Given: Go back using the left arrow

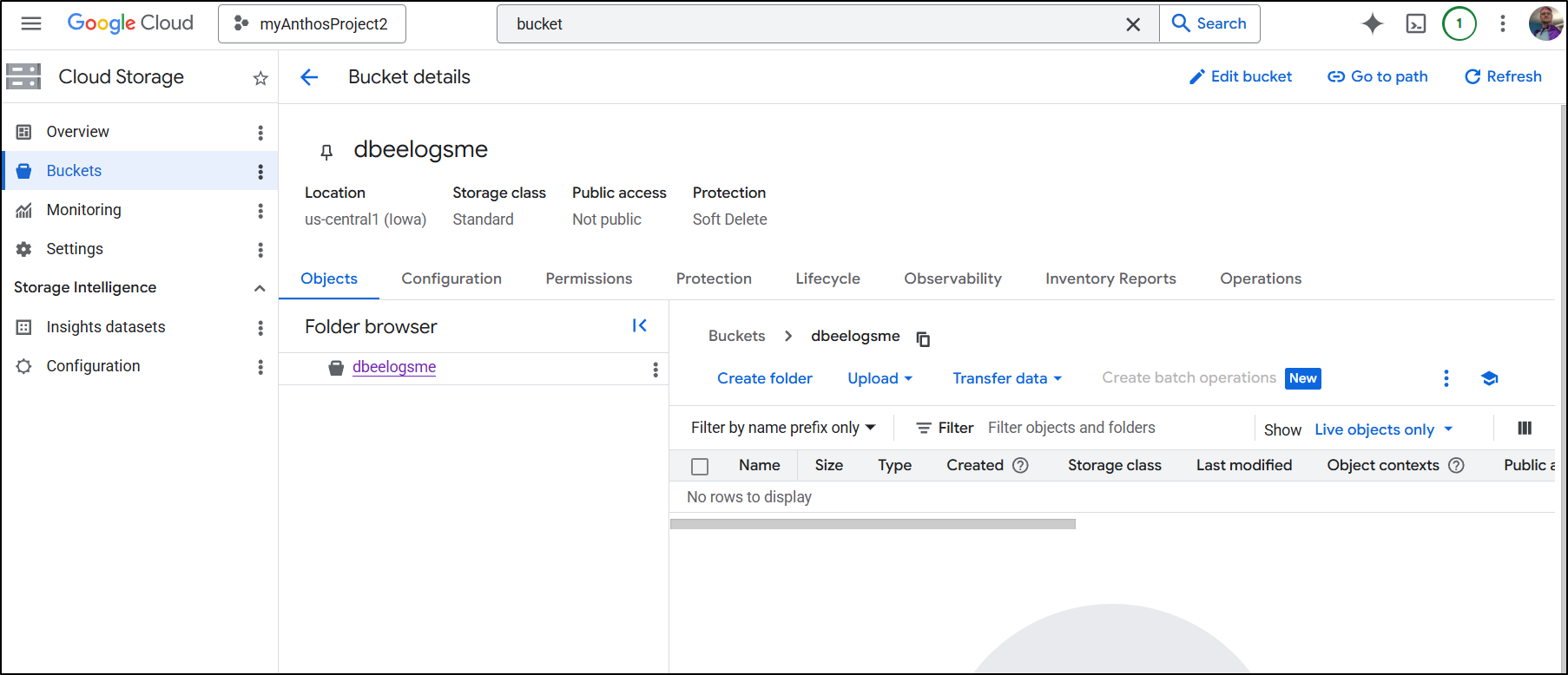Looking at the screenshot, I should point(309,77).
